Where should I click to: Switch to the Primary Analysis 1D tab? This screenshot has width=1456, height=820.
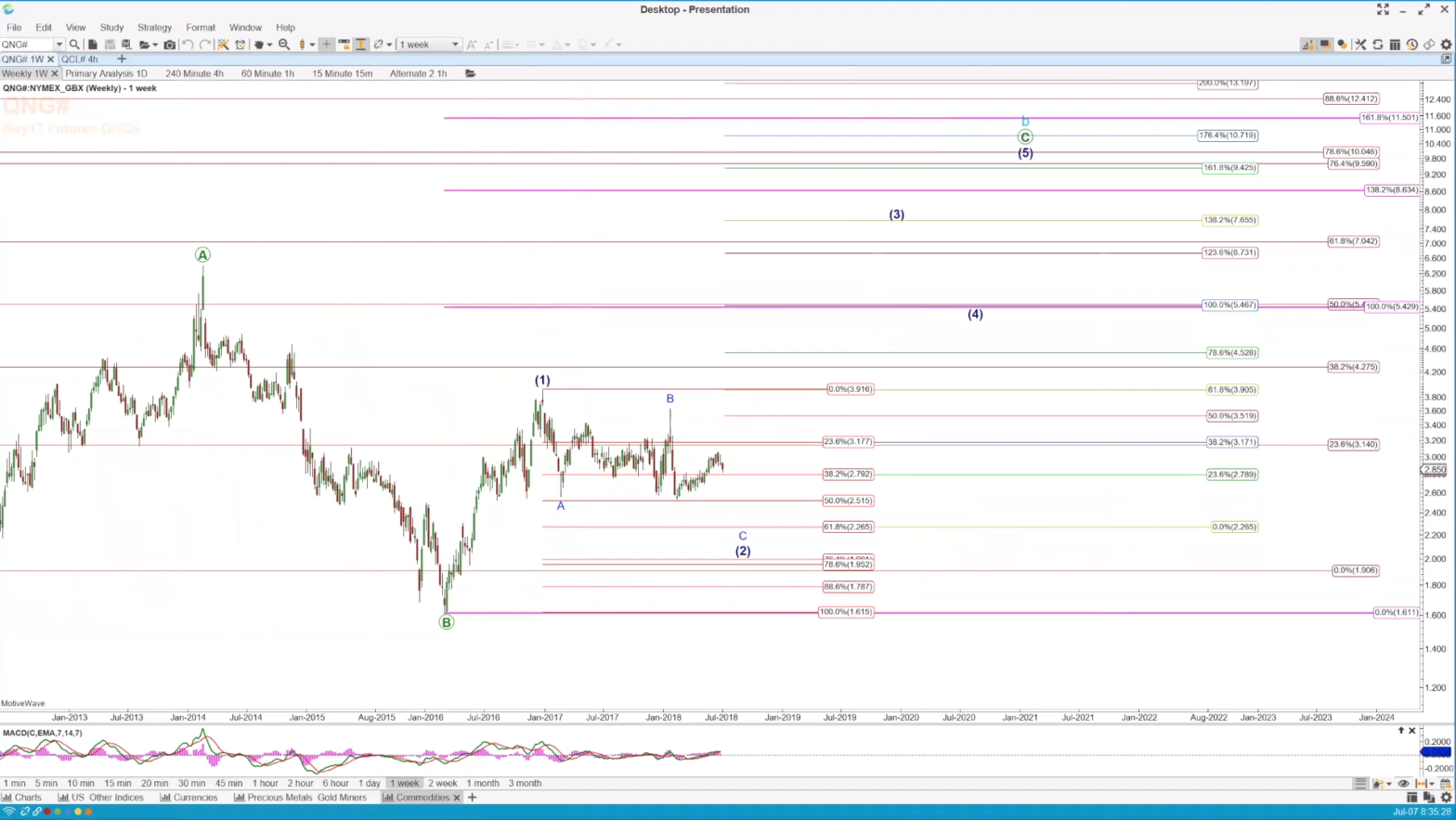106,73
